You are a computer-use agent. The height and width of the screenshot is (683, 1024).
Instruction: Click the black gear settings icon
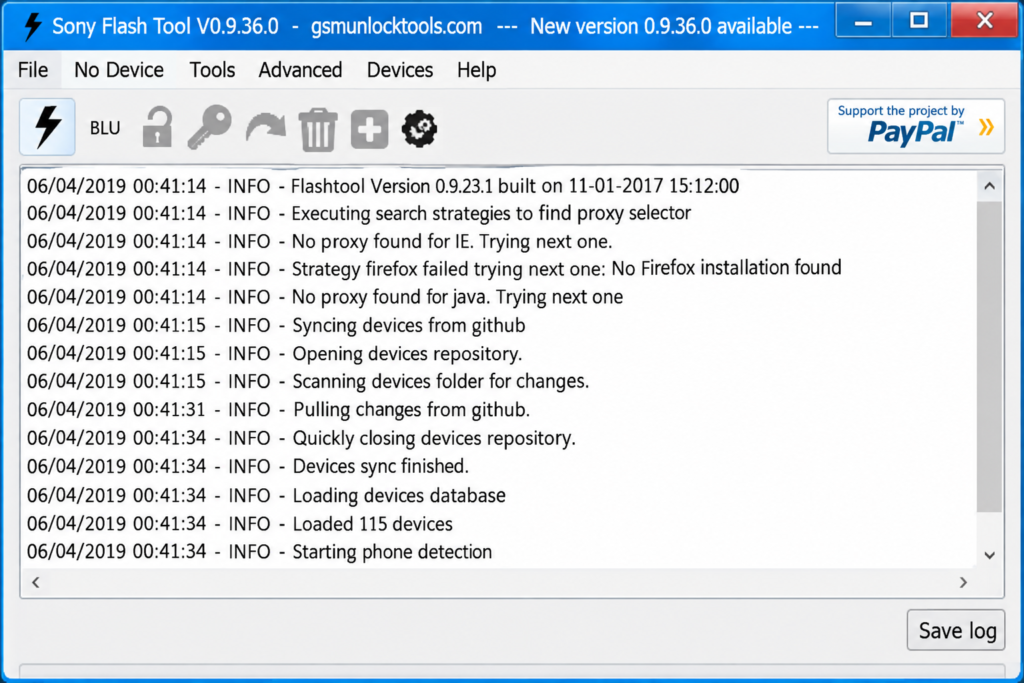(419, 129)
